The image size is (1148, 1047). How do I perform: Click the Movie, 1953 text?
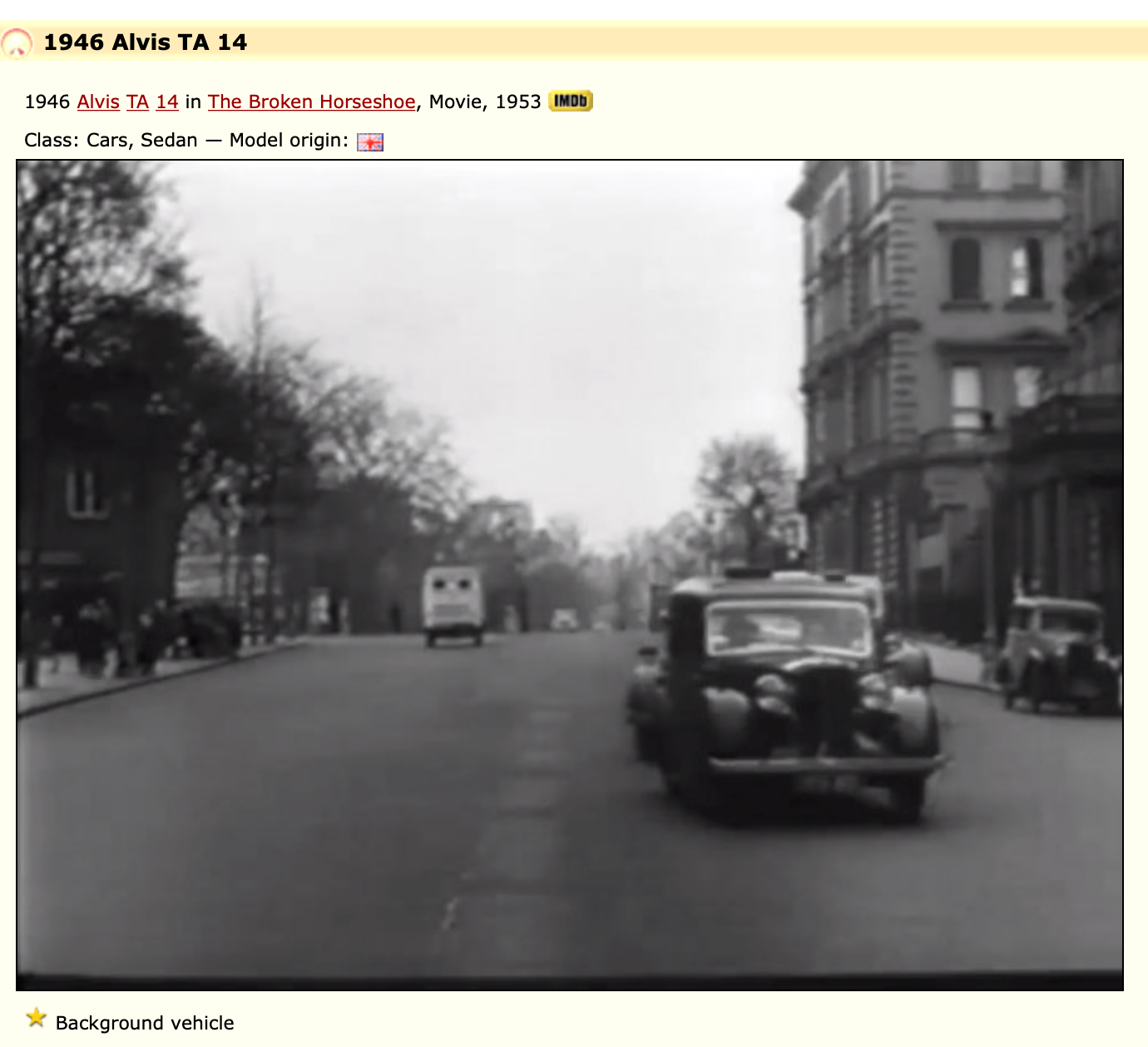tap(485, 102)
